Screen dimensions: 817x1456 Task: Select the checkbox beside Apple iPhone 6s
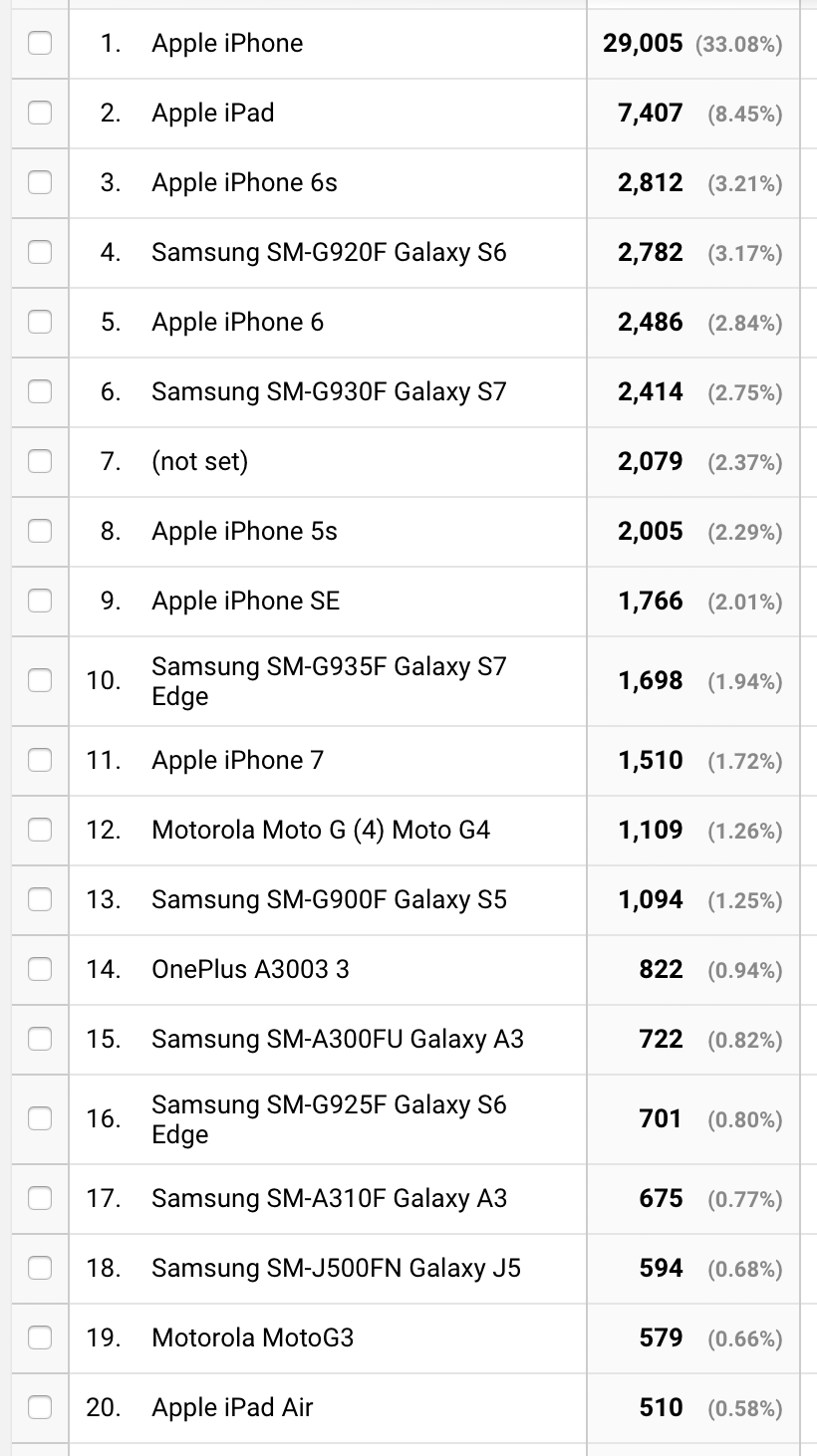click(x=40, y=183)
